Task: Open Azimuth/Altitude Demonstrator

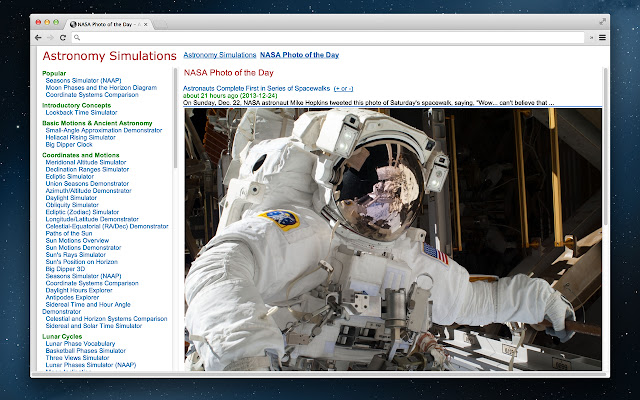Action: coord(88,191)
